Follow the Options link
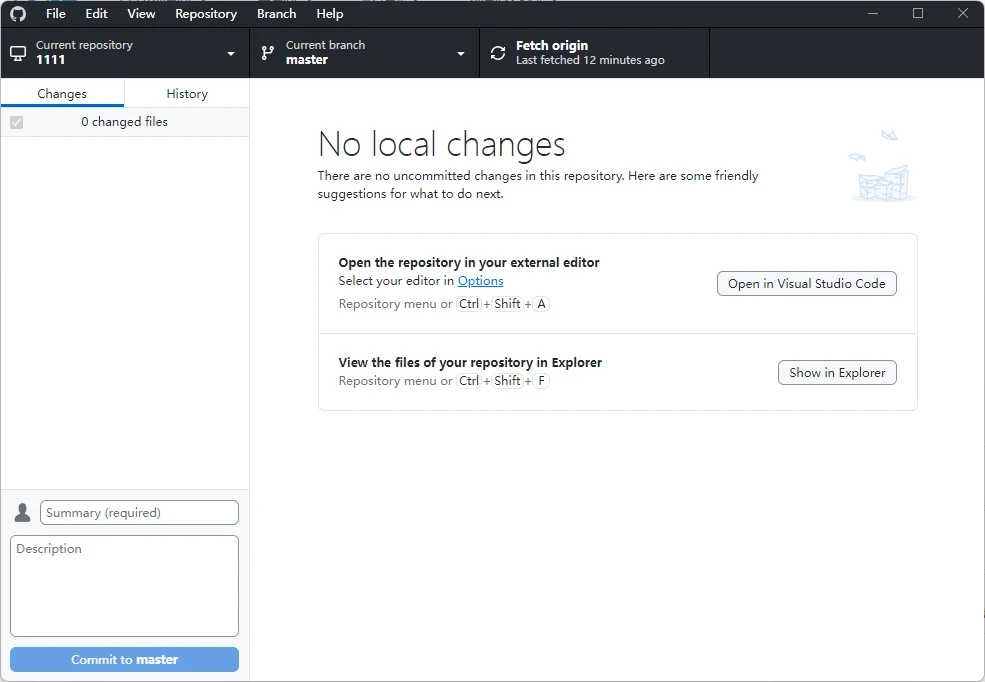The image size is (985, 682). [480, 281]
